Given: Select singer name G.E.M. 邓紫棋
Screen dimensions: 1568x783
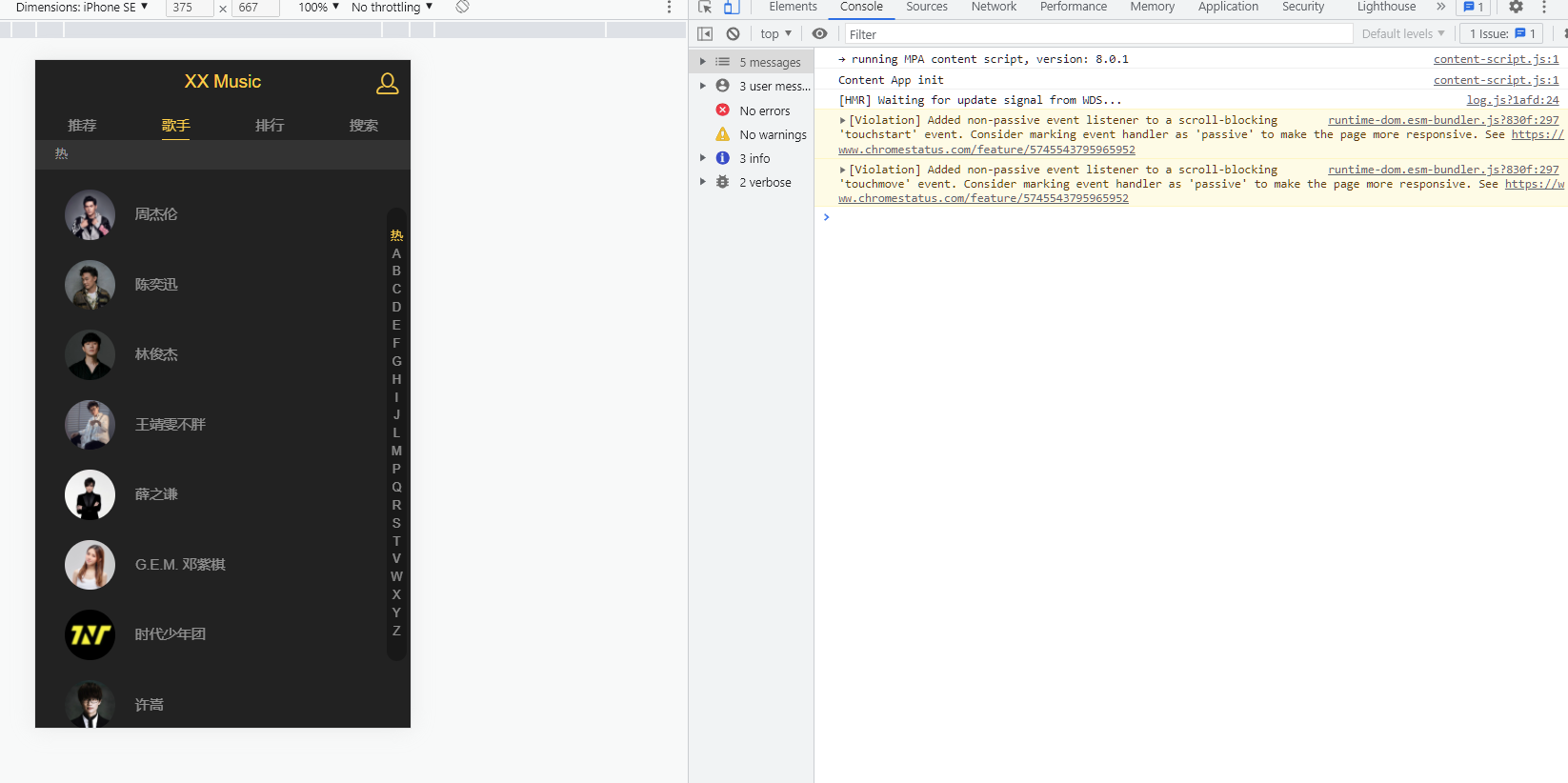Looking at the screenshot, I should point(180,565).
